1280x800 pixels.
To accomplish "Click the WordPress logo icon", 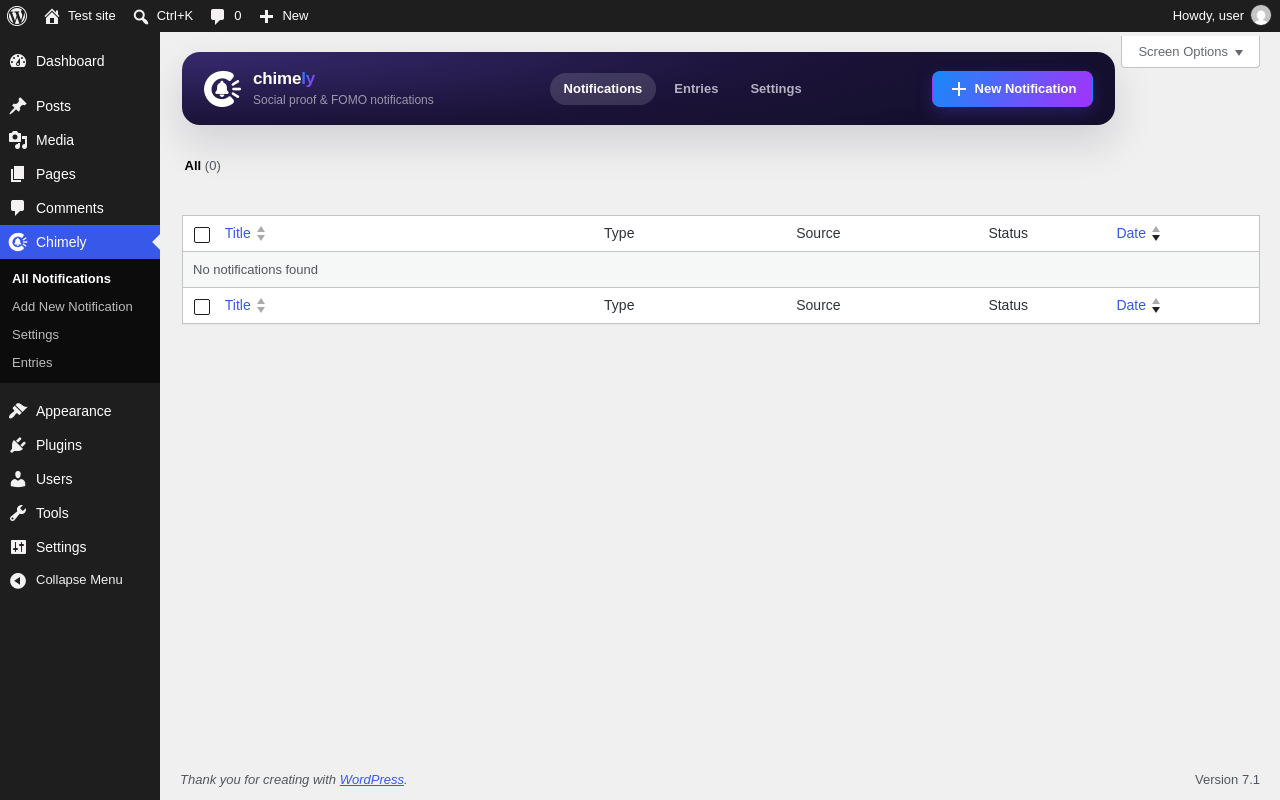I will (17, 16).
